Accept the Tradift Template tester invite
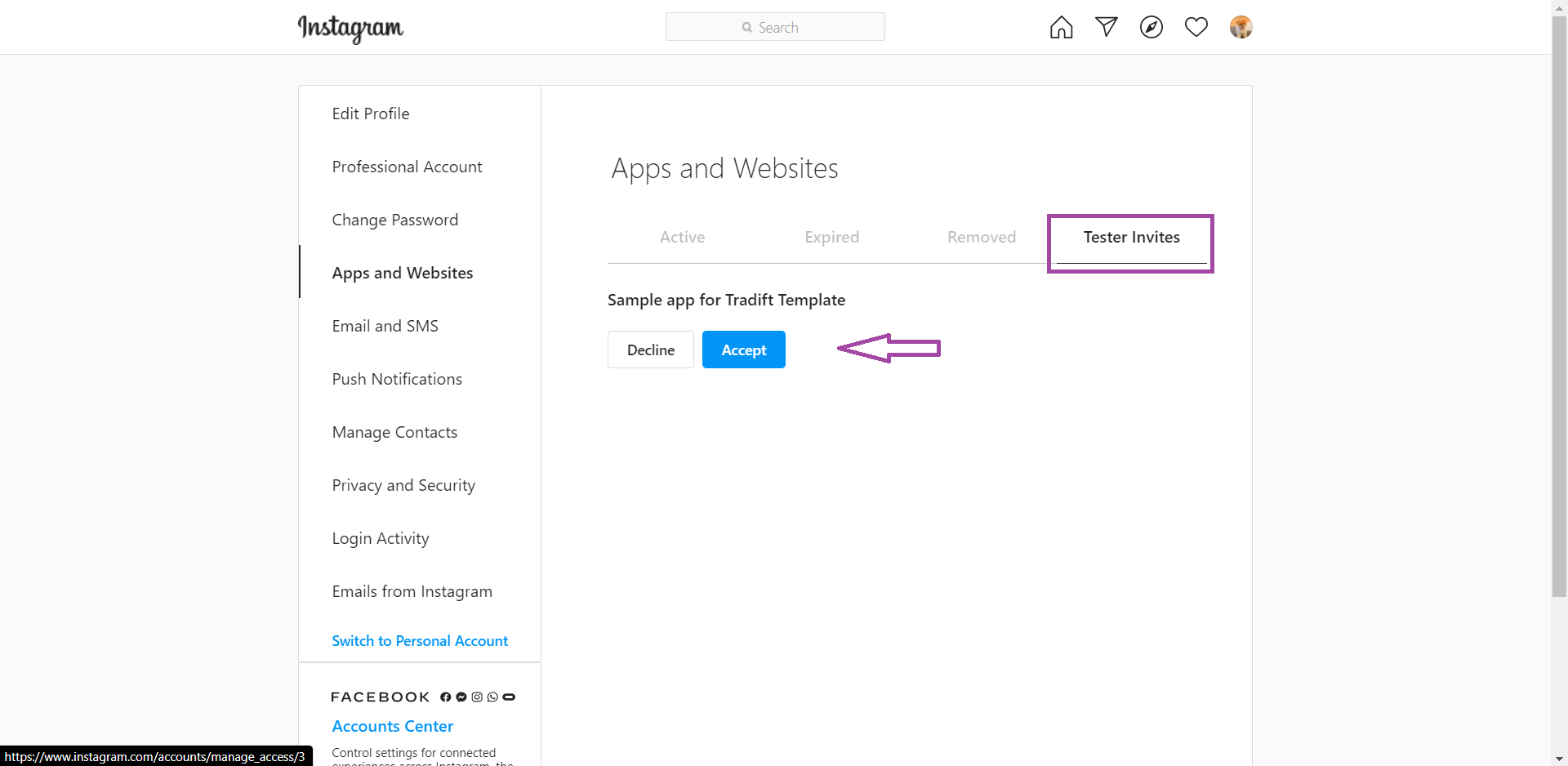1568x766 pixels. click(x=743, y=350)
